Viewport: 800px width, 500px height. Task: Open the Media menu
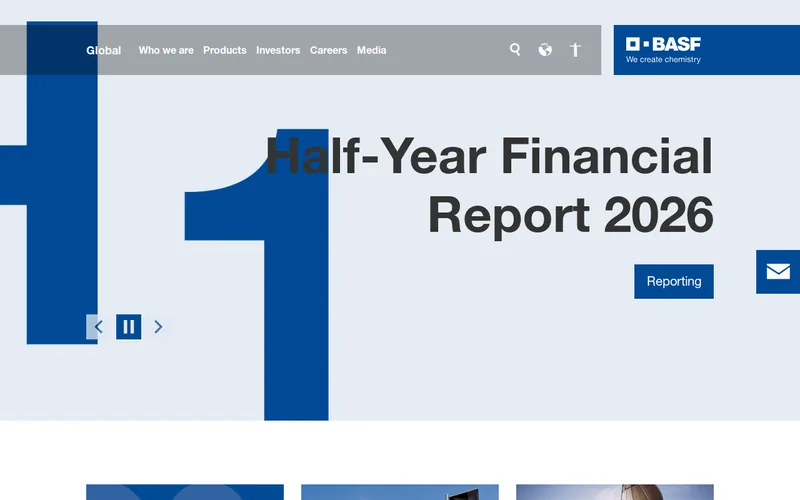(x=371, y=50)
